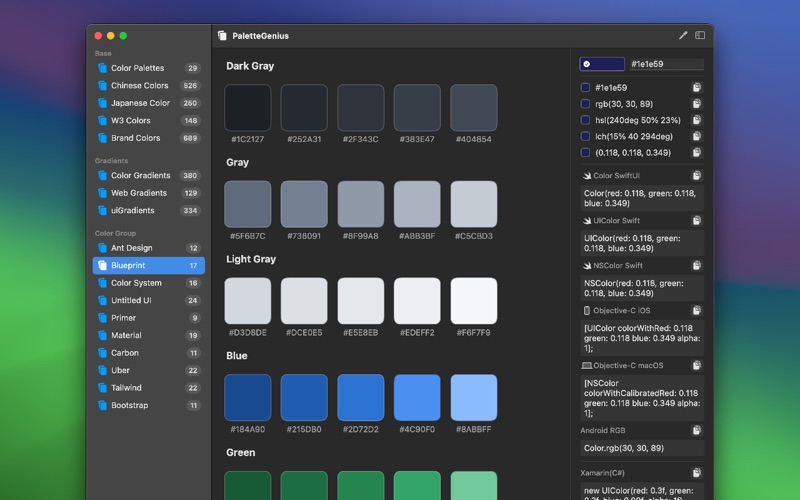Choose the #ABB3BF gray swatch
This screenshot has width=800, height=500.
417,204
